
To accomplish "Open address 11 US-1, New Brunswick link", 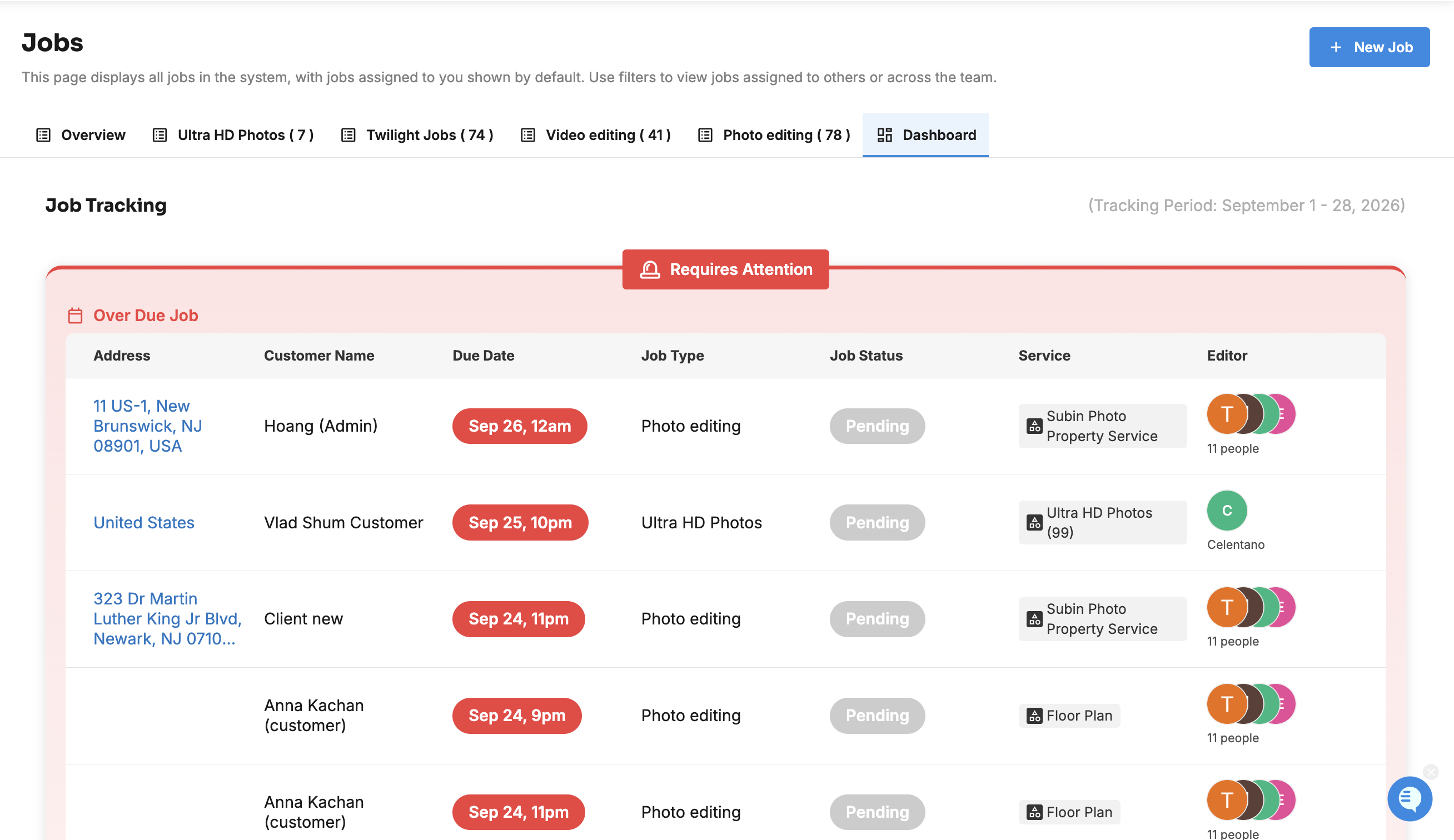I will tap(148, 426).
